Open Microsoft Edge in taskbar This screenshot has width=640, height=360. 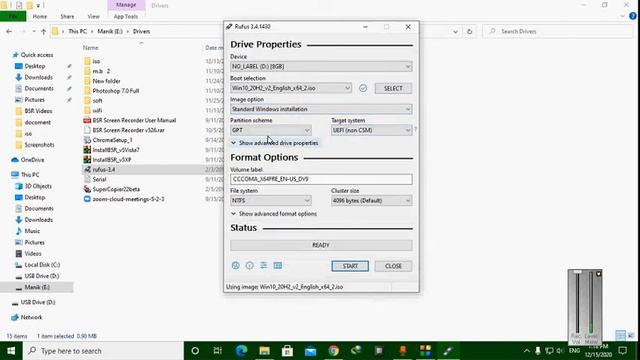click(242, 351)
